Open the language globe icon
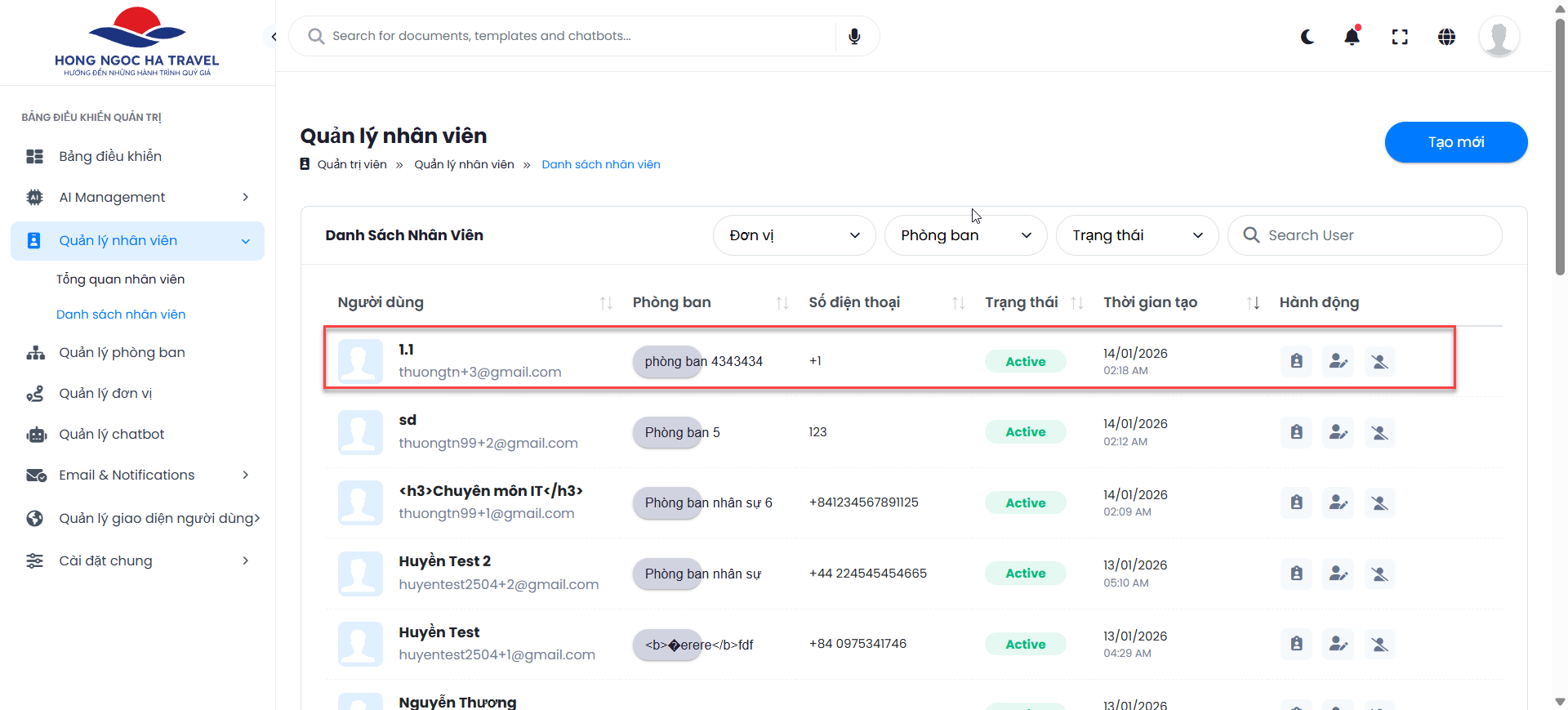 coord(1446,37)
